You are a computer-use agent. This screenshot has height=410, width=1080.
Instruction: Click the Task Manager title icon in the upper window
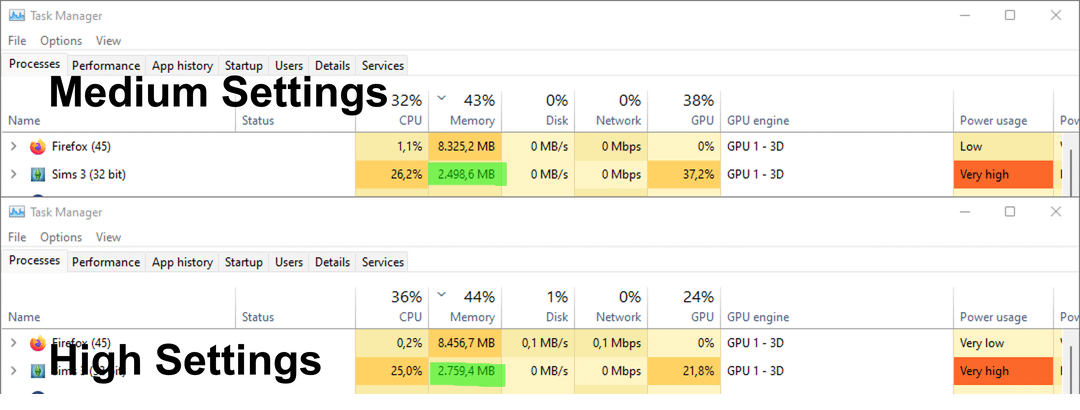coord(16,16)
